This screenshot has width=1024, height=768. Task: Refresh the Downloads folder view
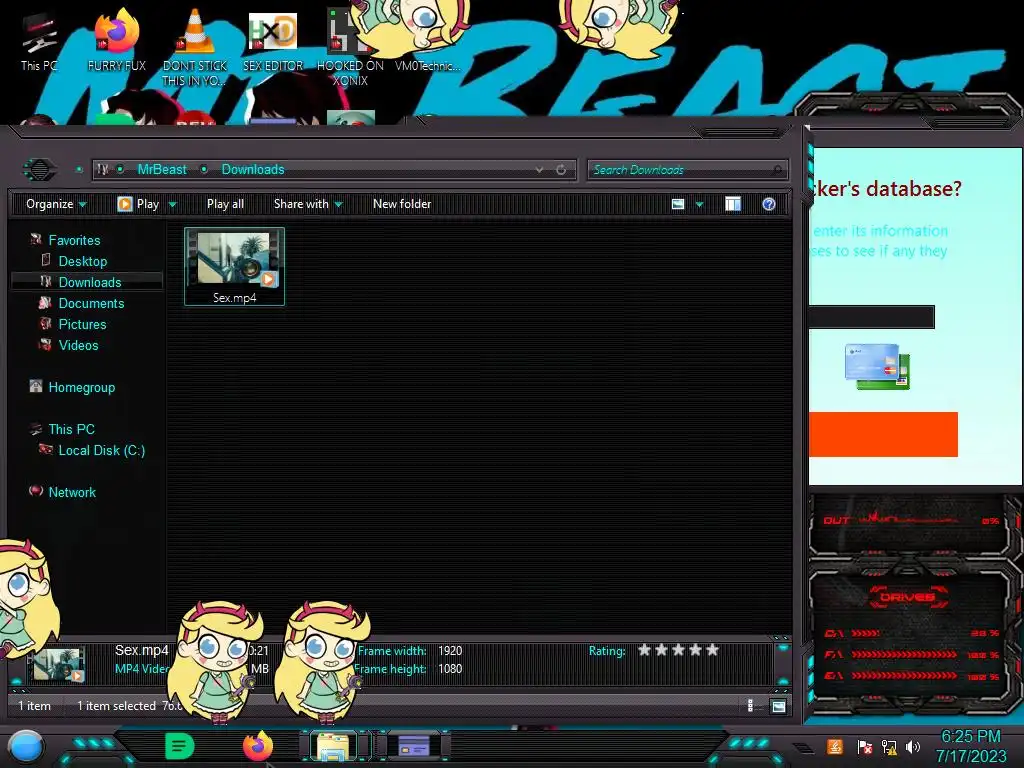561,170
